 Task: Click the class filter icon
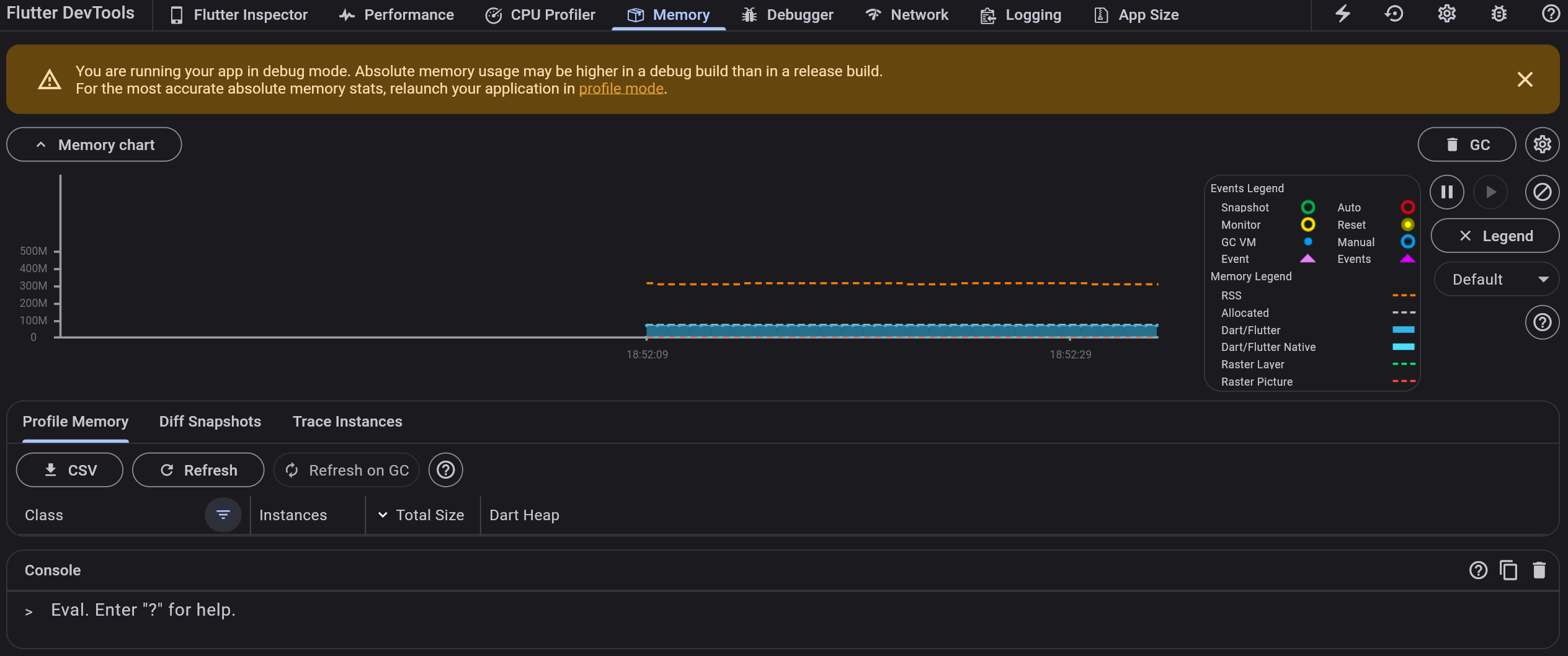(223, 515)
